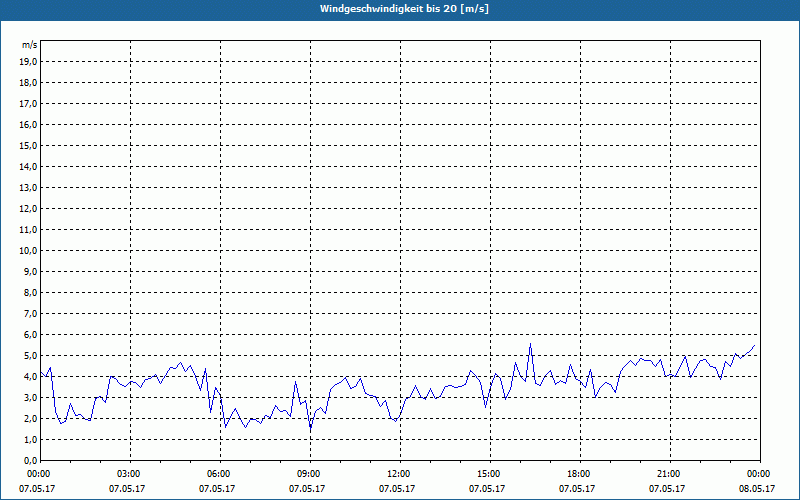Select the 3,0 y-axis label

30,397
